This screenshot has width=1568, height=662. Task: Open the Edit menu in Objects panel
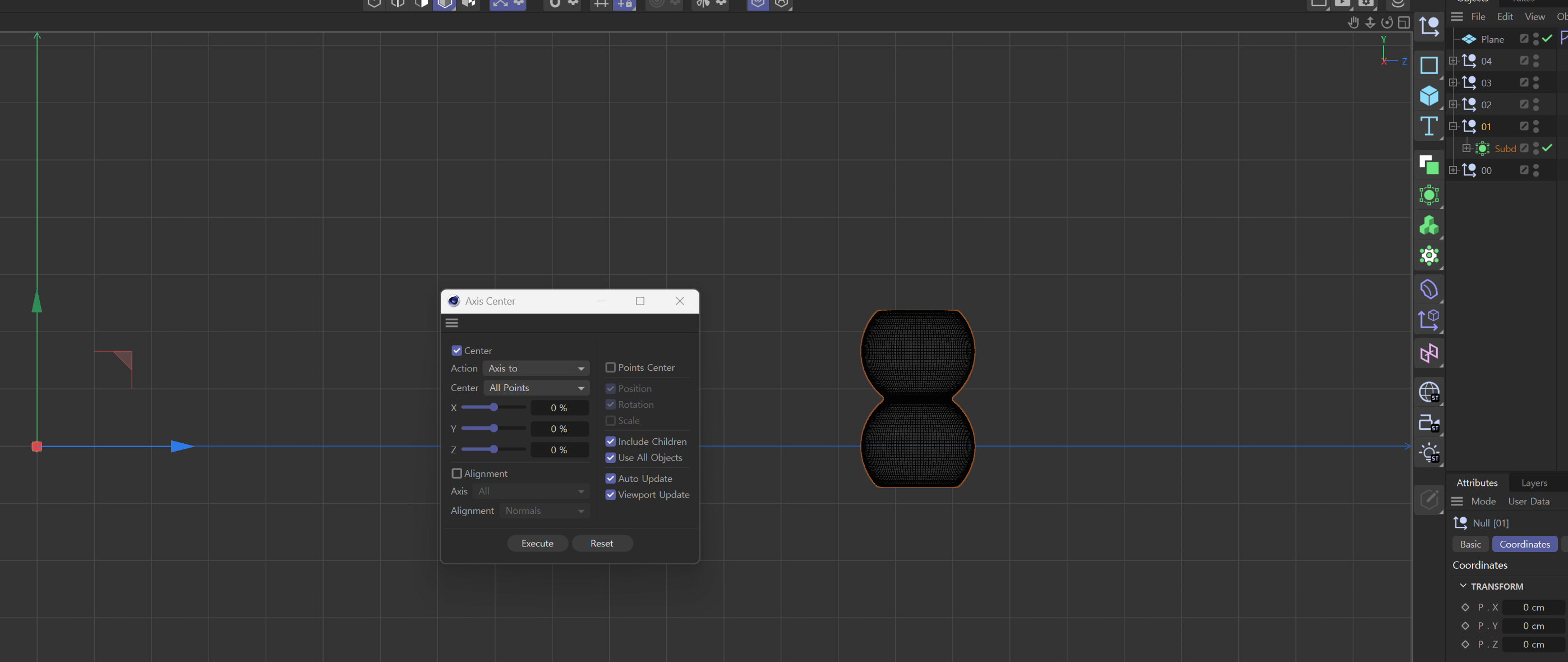[x=1505, y=17]
